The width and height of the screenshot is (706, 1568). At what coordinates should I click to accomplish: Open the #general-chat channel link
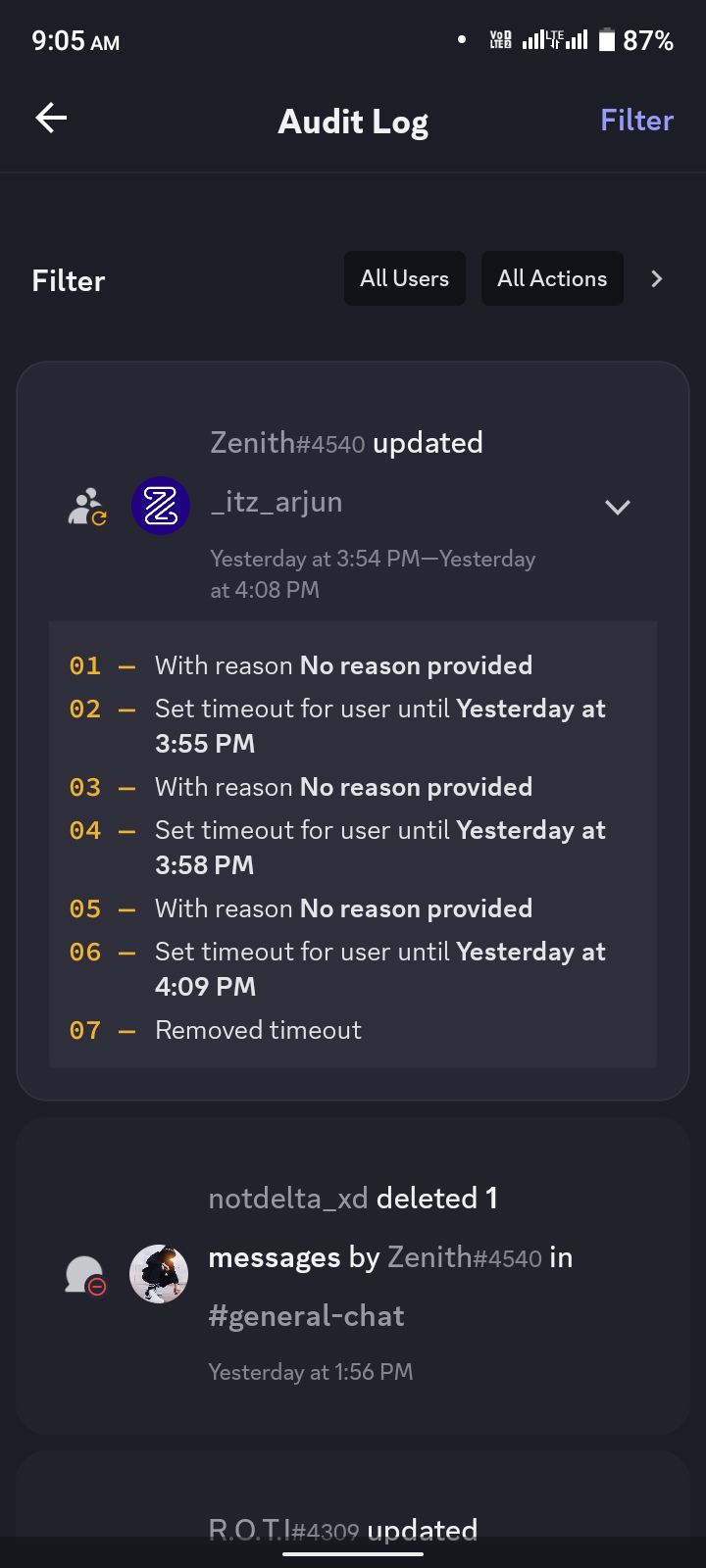pyautogui.click(x=306, y=1315)
